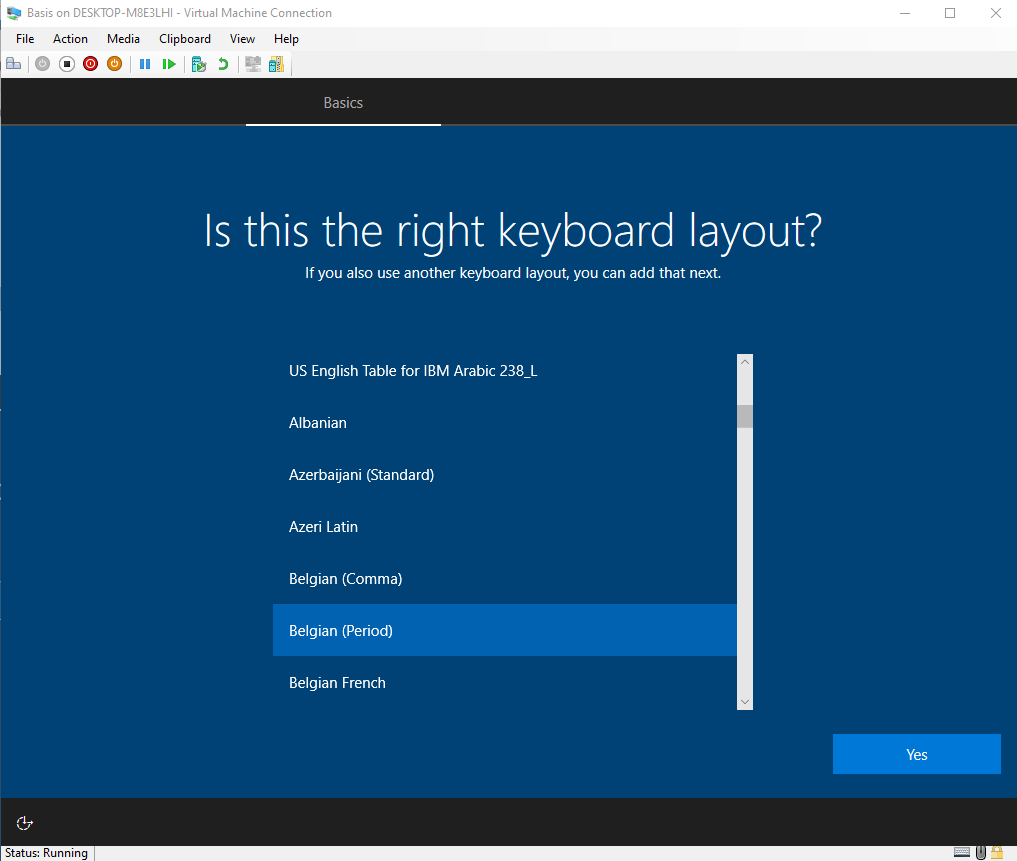Click the green Reset icon
This screenshot has width=1017, height=861.
pos(169,64)
